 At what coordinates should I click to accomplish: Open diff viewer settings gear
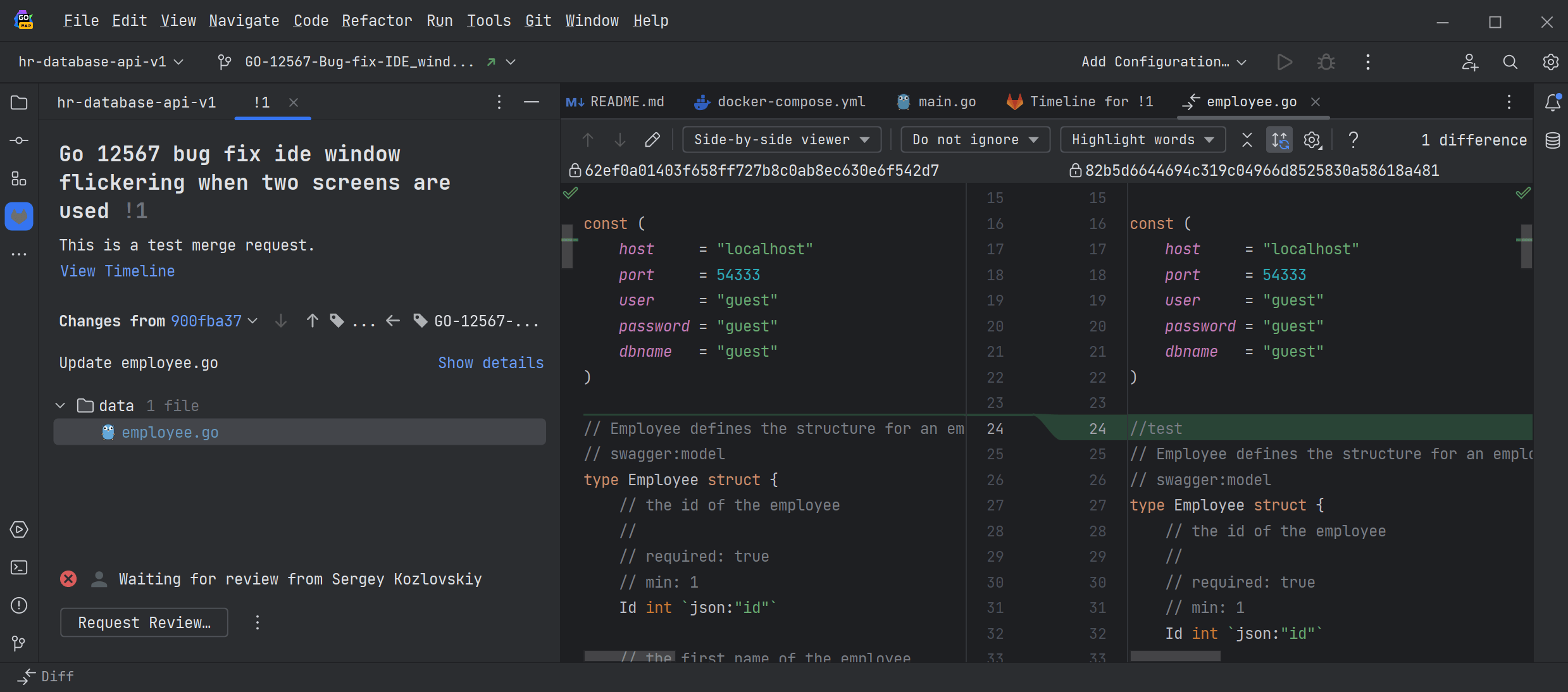(x=1312, y=140)
